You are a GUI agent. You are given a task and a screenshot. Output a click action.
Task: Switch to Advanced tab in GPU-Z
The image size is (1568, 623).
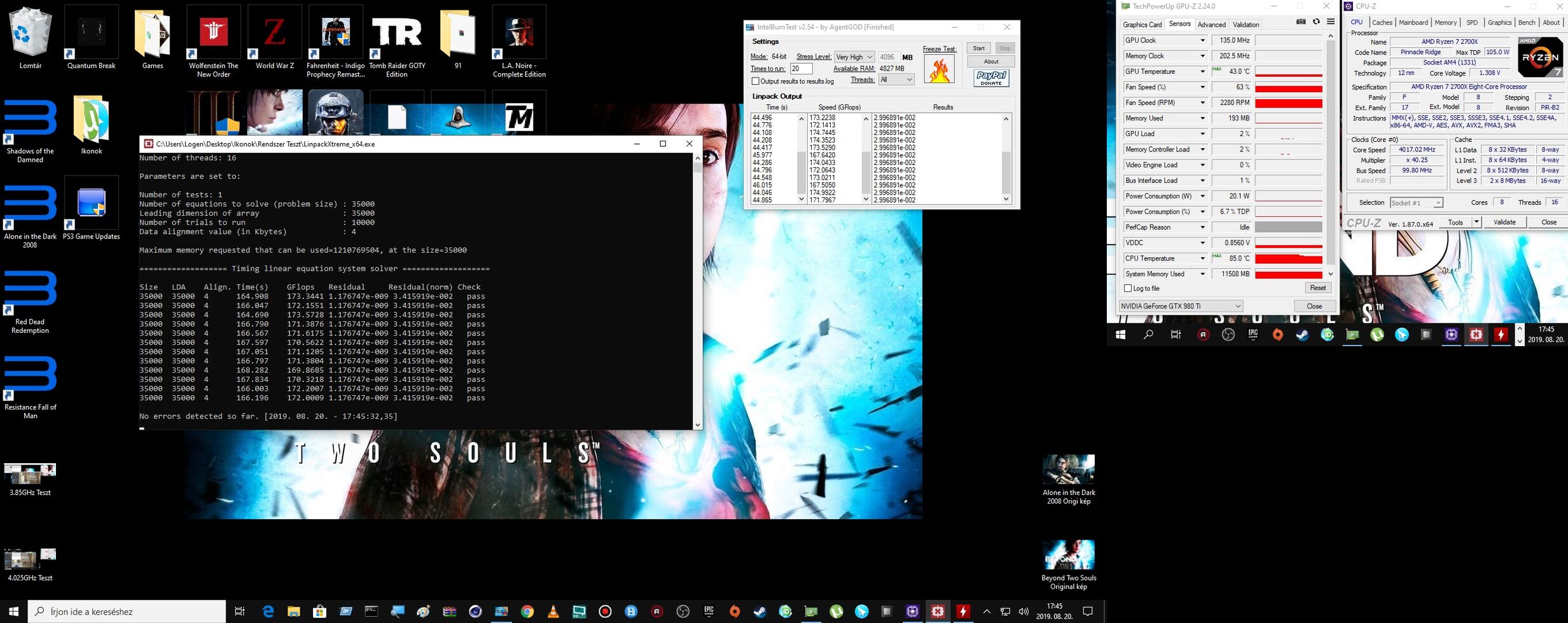pyautogui.click(x=1211, y=25)
